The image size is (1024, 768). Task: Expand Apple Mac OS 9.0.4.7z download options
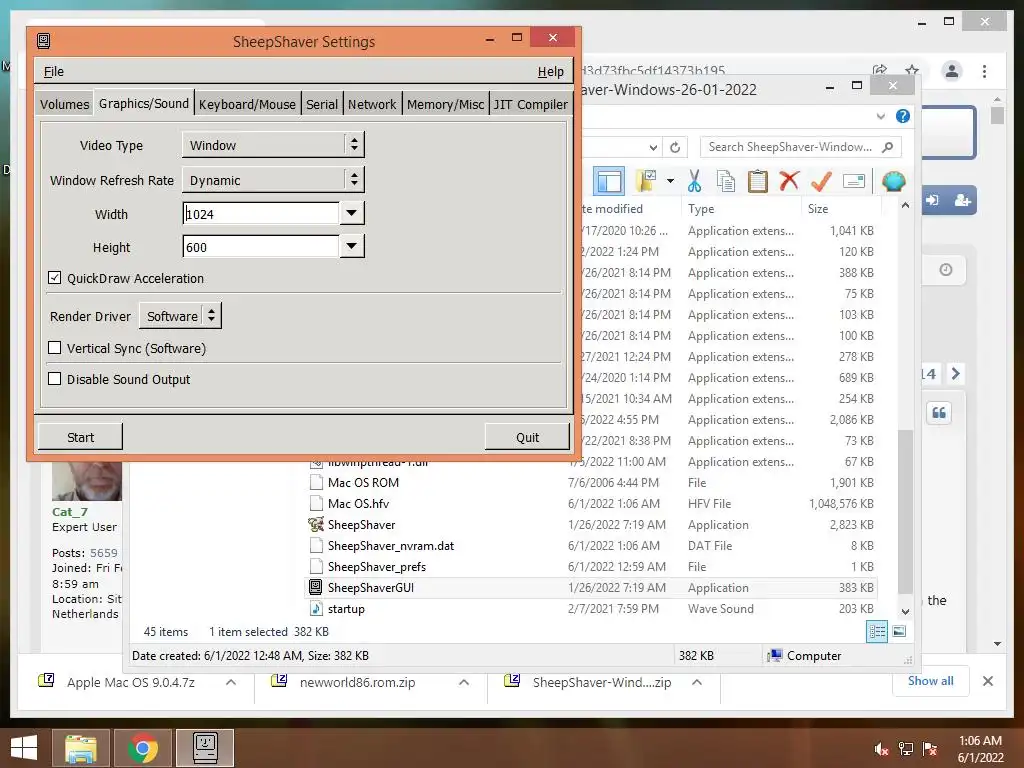coord(231,682)
